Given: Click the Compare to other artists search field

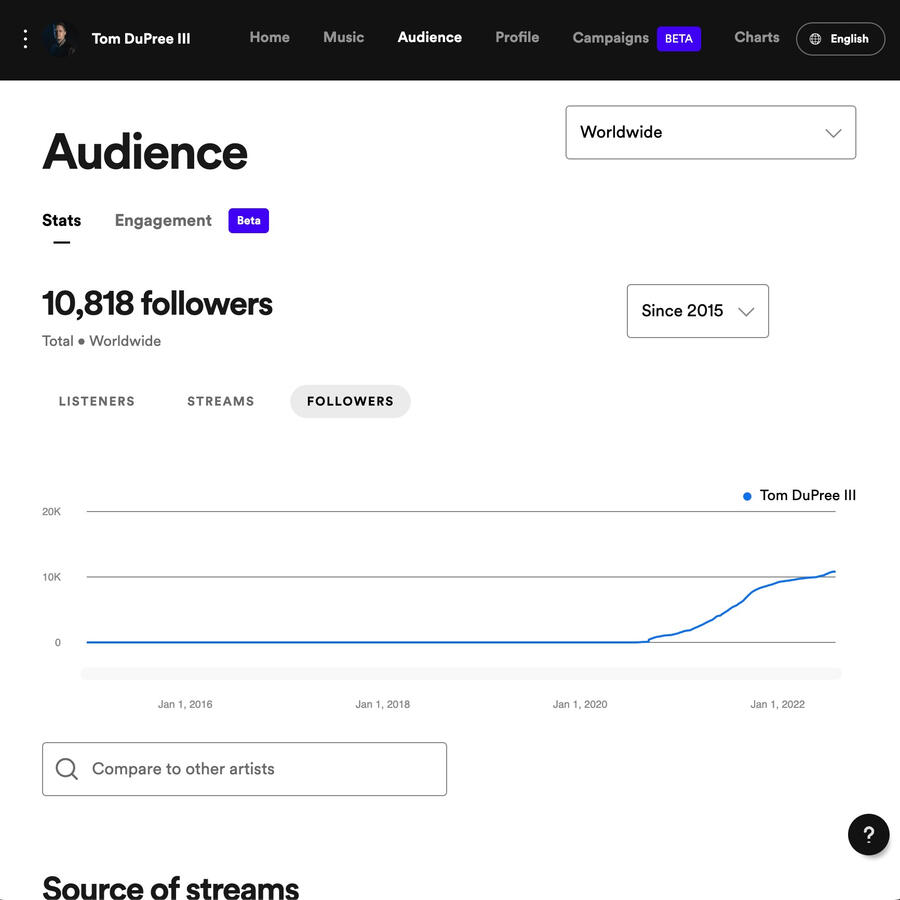Looking at the screenshot, I should tap(244, 768).
